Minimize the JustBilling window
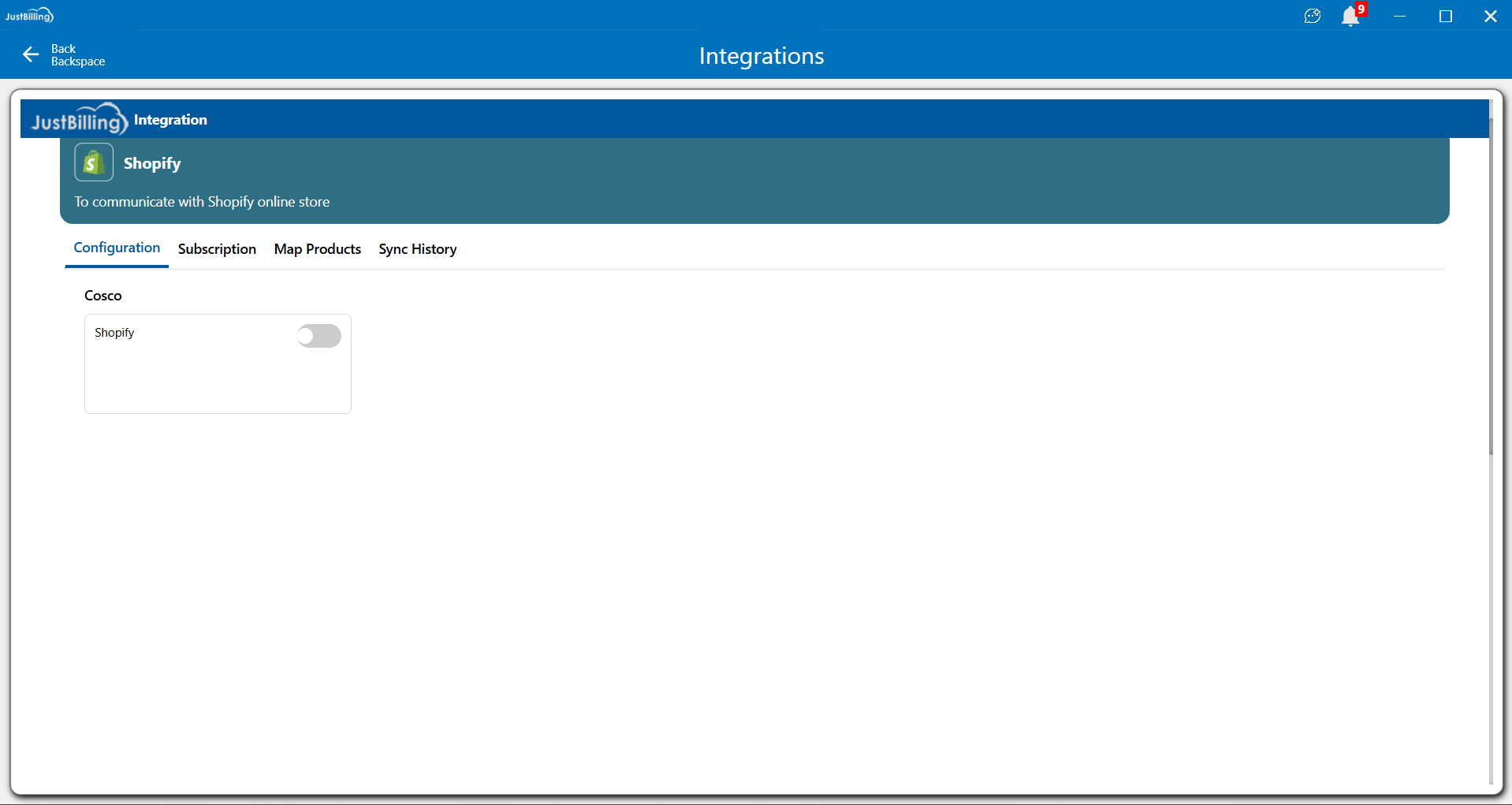This screenshot has width=1512, height=805. pos(1399,16)
